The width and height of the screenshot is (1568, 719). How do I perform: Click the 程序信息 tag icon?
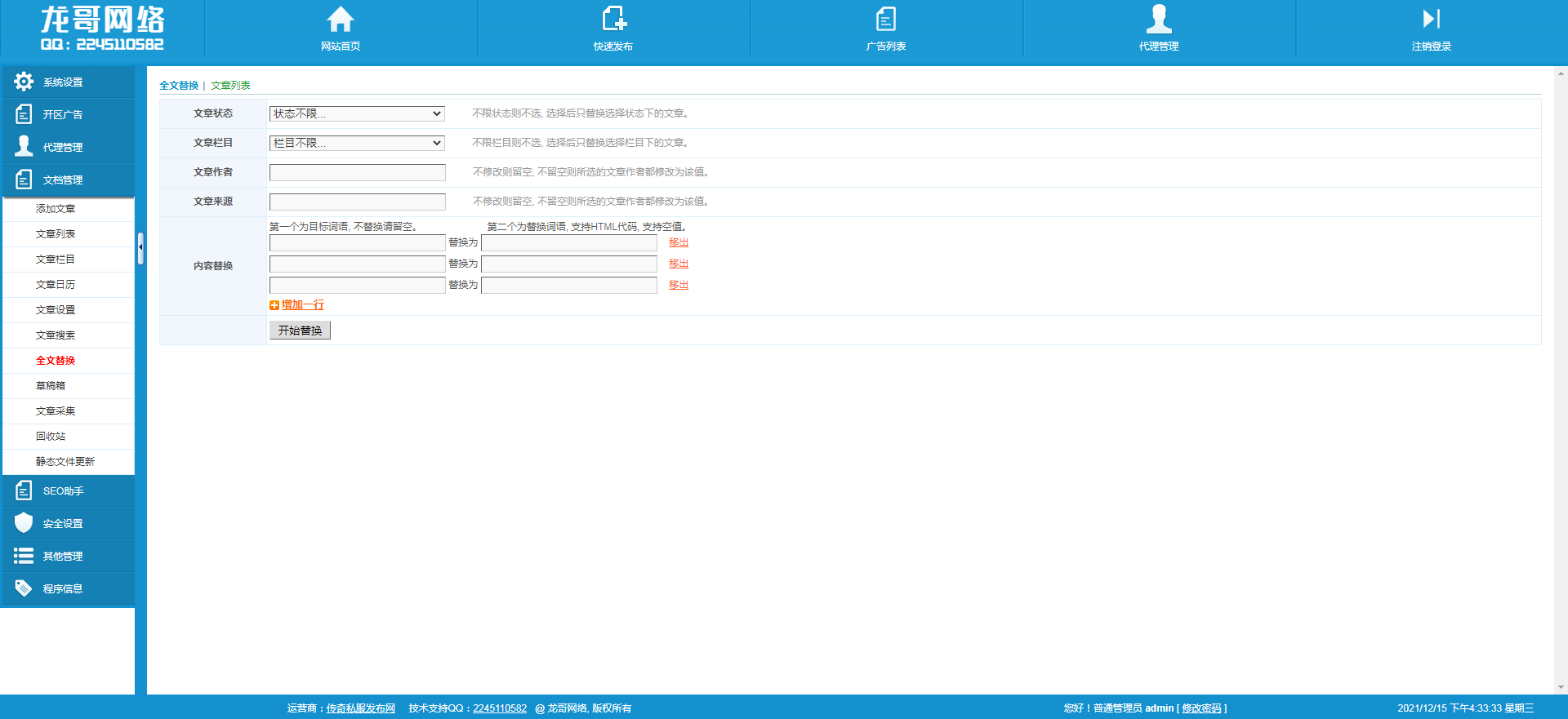pyautogui.click(x=24, y=588)
